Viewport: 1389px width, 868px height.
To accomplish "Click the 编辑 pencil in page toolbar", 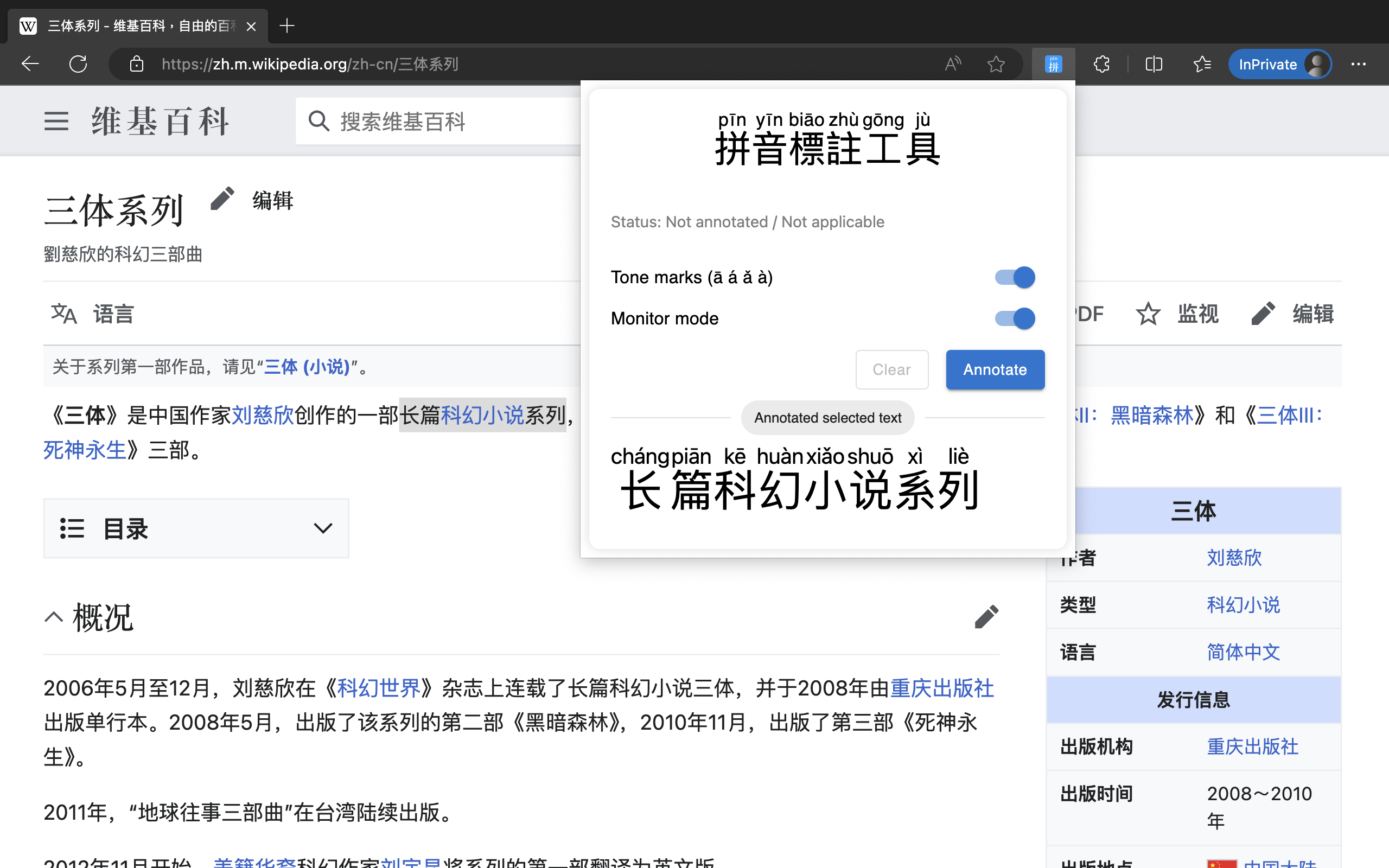I will (1263, 314).
